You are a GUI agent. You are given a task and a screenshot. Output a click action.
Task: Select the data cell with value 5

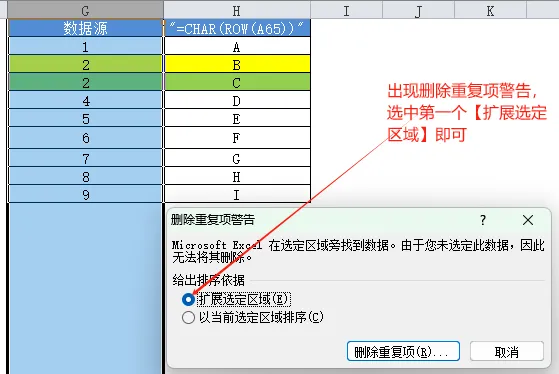point(86,118)
